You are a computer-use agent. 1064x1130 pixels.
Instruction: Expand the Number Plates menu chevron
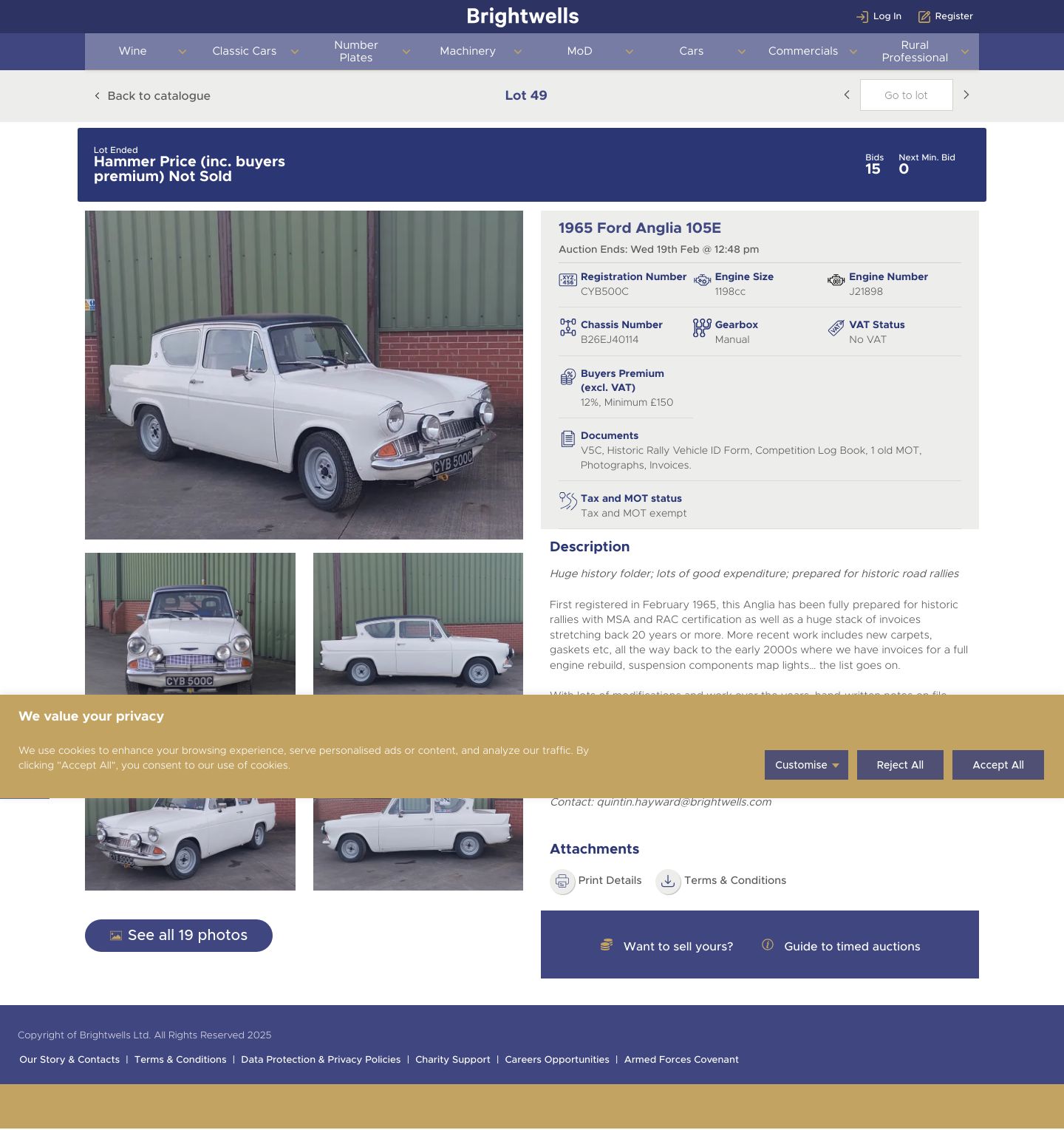coord(406,52)
